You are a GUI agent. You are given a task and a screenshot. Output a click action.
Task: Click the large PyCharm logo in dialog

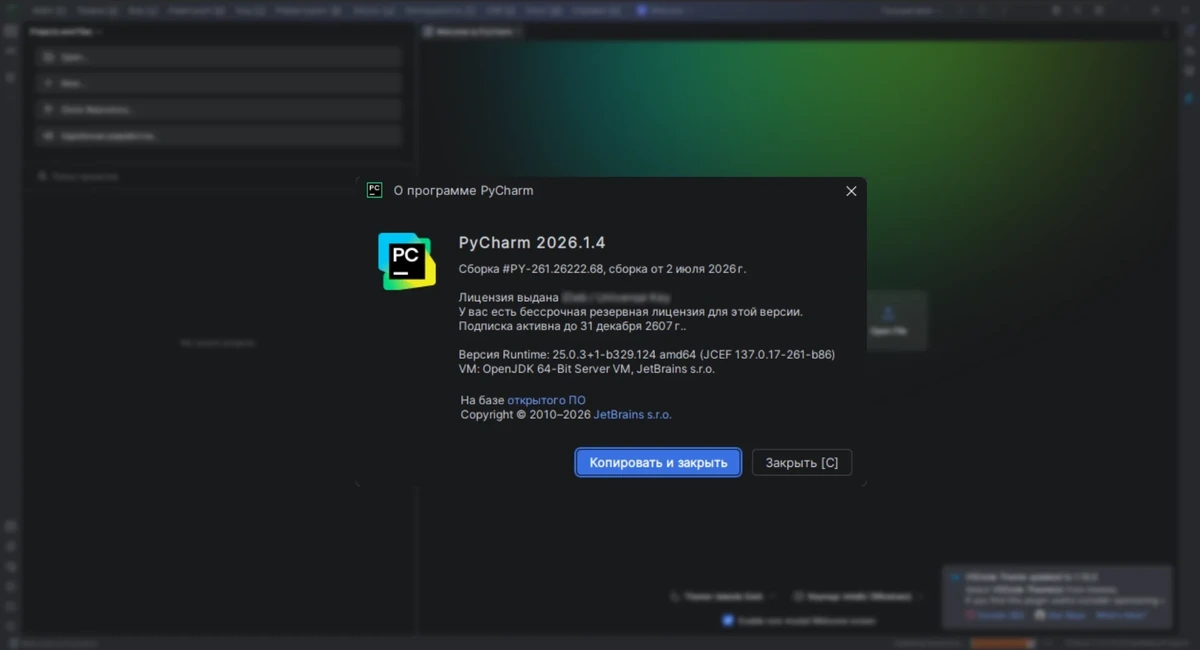pyautogui.click(x=407, y=261)
